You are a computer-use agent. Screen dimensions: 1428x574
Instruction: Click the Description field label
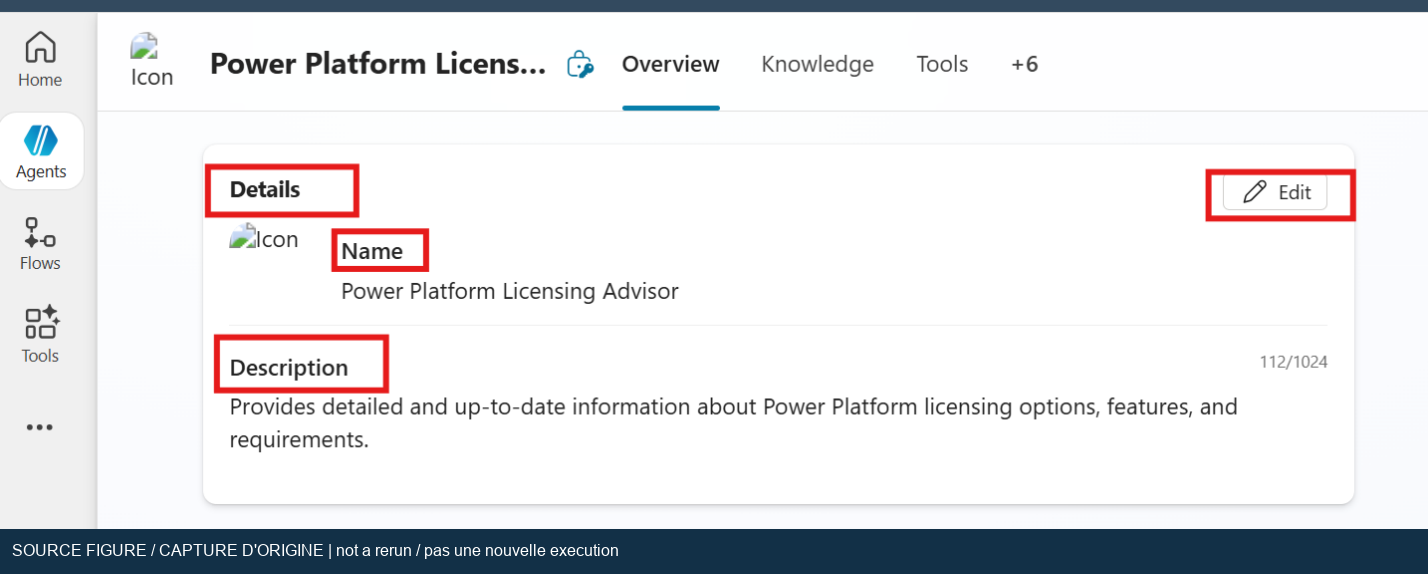tap(289, 368)
